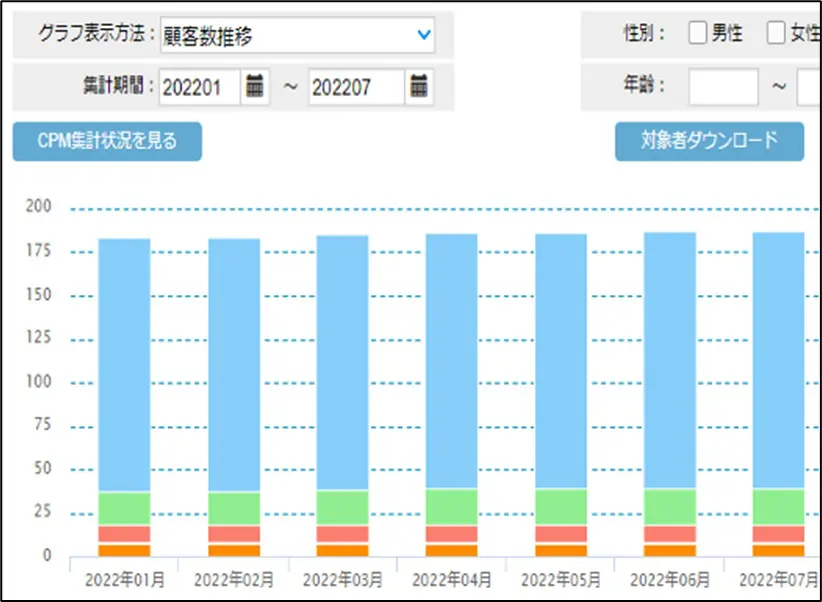
Task: Click the orange segment of 2022年06月 bar
Action: click(x=669, y=550)
